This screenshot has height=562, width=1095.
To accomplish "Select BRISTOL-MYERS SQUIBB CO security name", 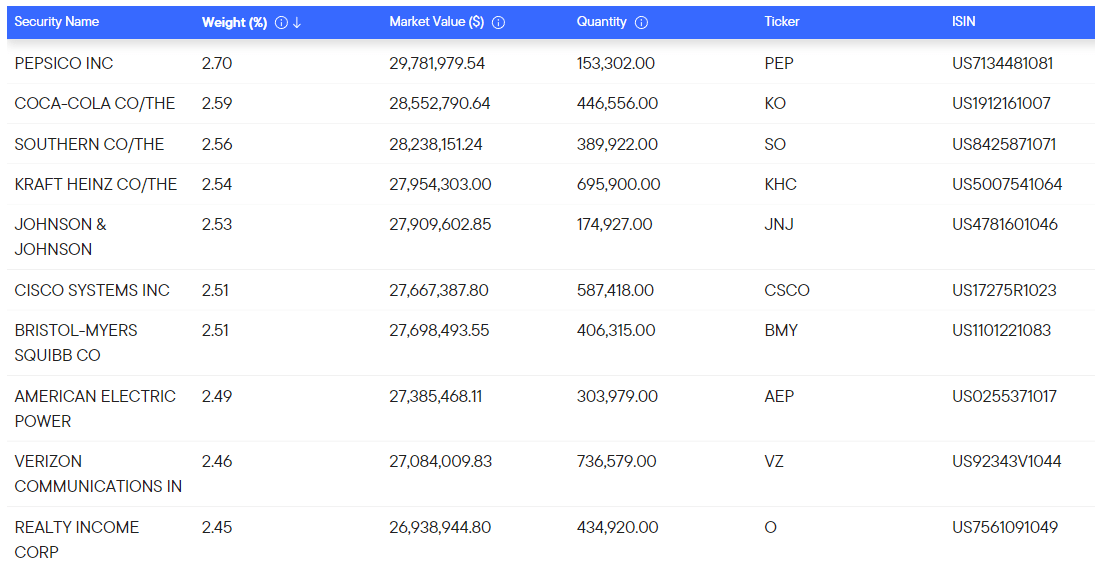I will click(x=76, y=343).
